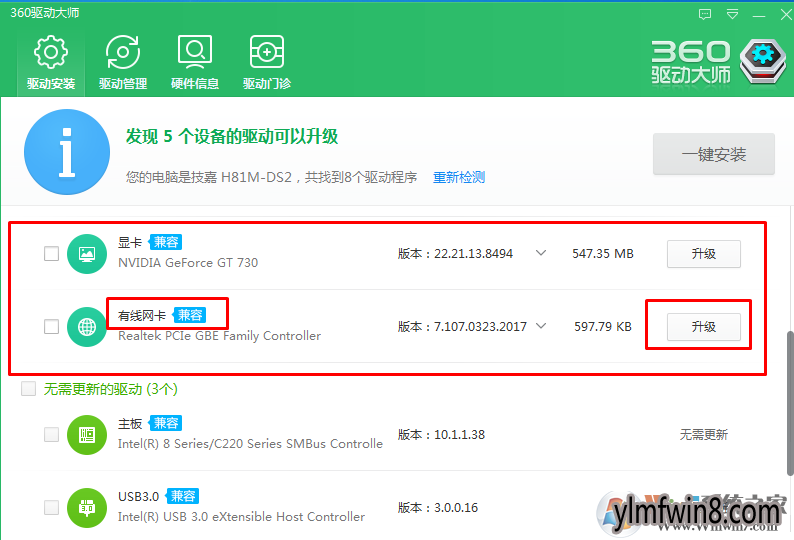Click size value 597.79 KB
794x540 pixels.
pos(603,327)
